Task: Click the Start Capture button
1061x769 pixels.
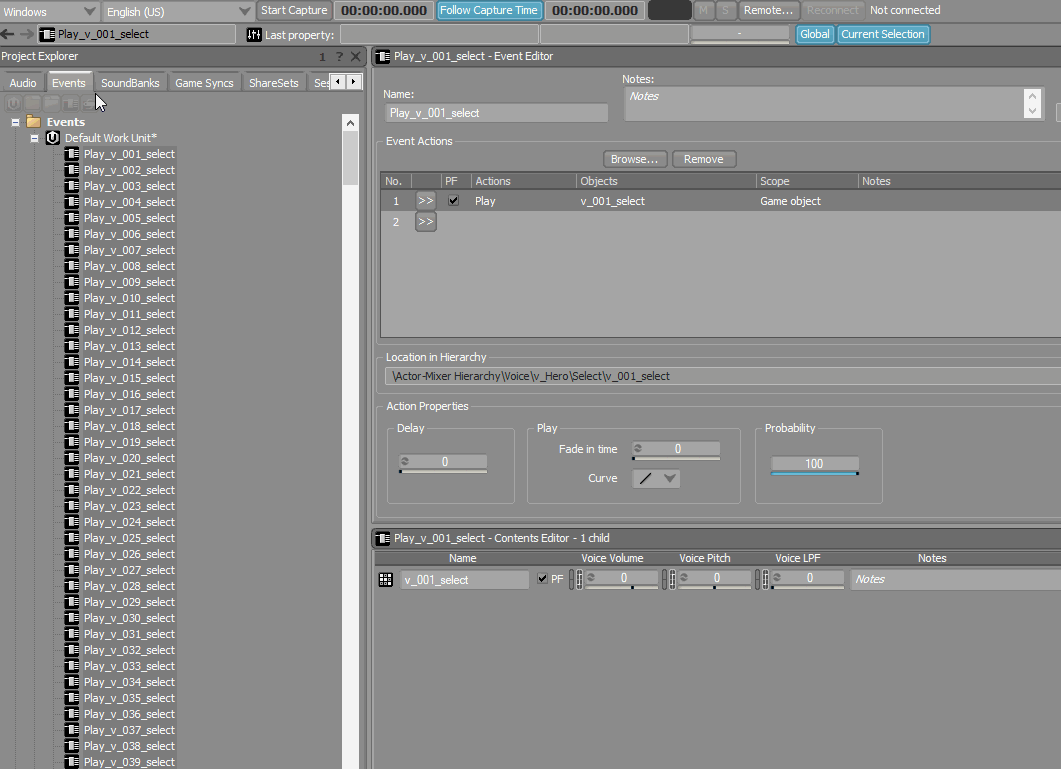Action: pyautogui.click(x=294, y=10)
